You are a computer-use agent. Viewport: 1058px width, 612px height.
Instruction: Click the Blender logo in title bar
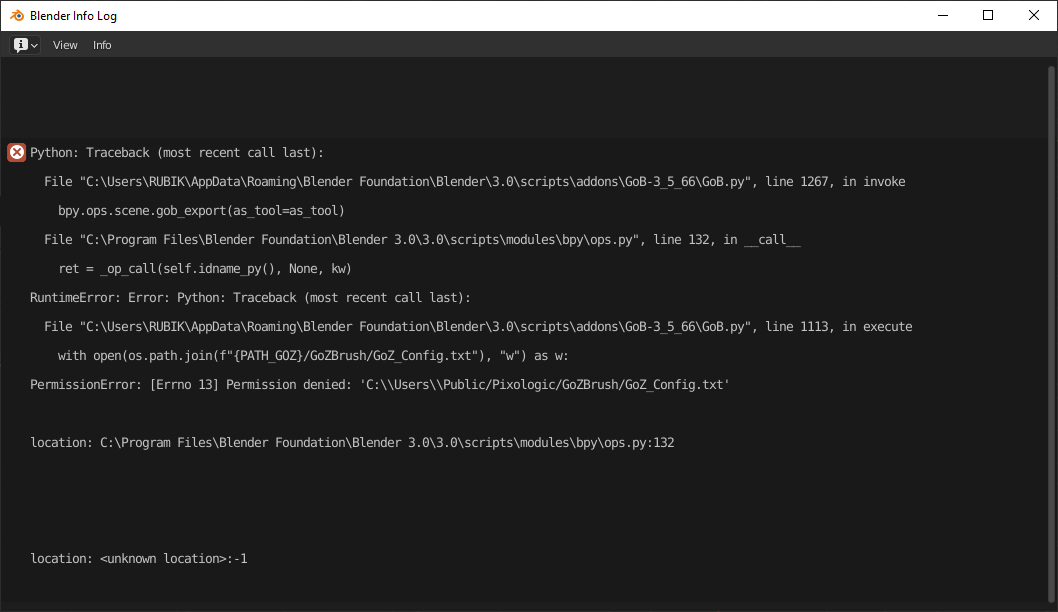(x=17, y=16)
